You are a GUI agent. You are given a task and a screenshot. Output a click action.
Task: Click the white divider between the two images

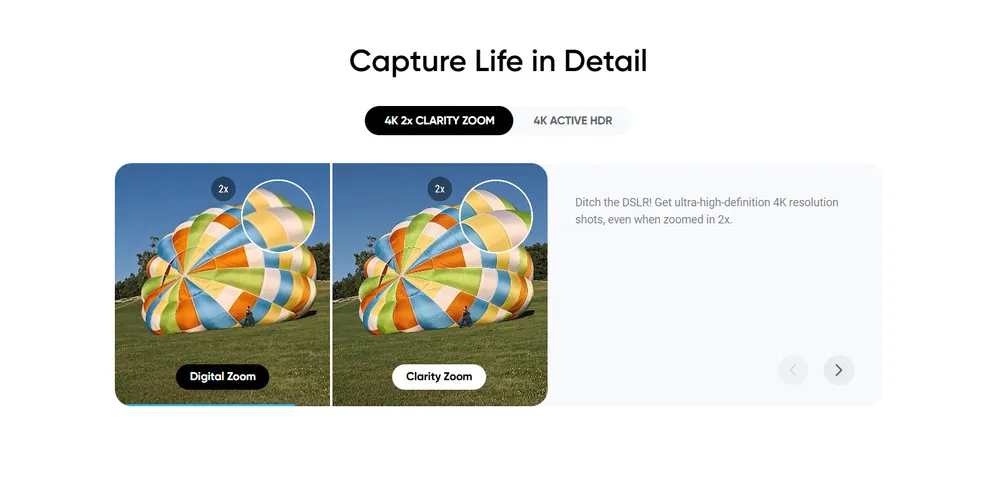[331, 285]
